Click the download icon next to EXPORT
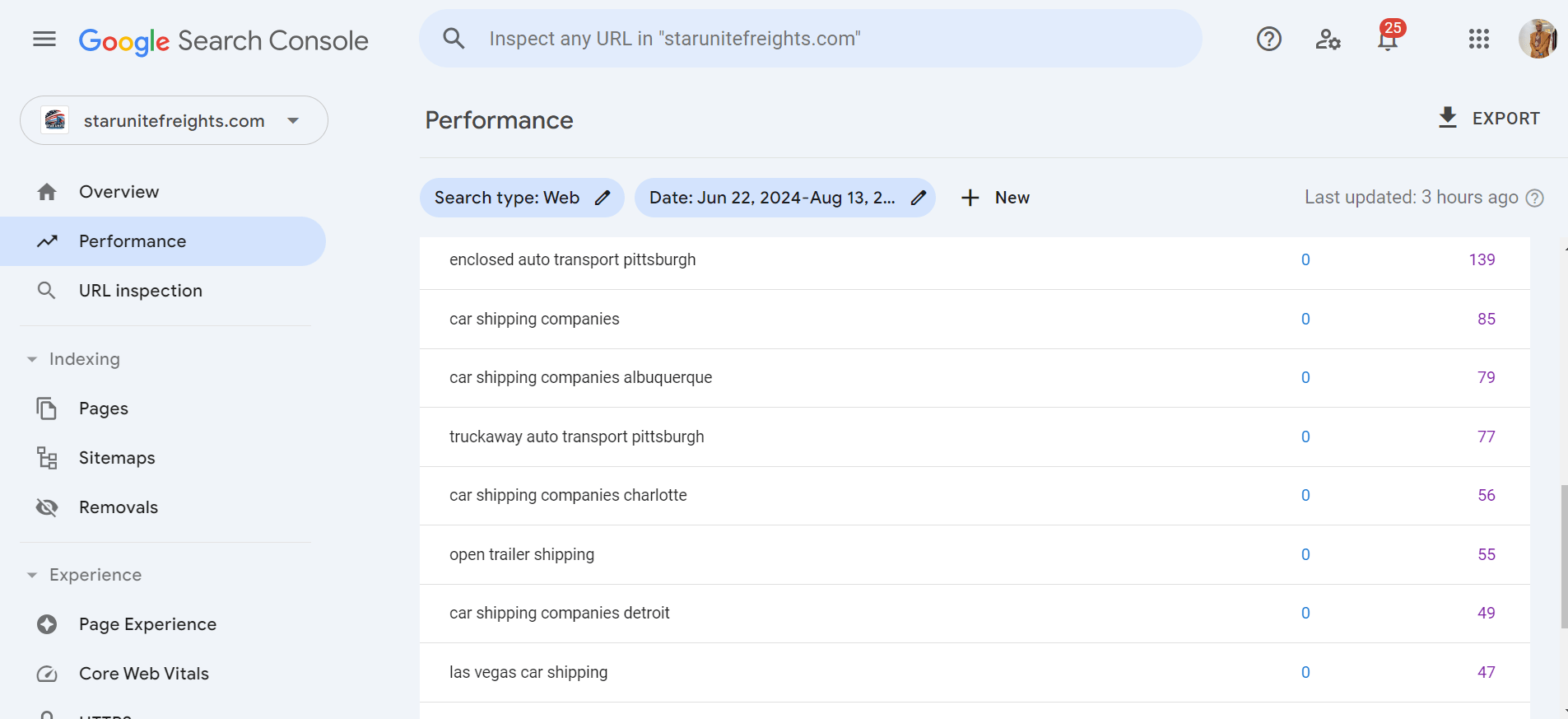Image resolution: width=1568 pixels, height=719 pixels. [x=1447, y=118]
